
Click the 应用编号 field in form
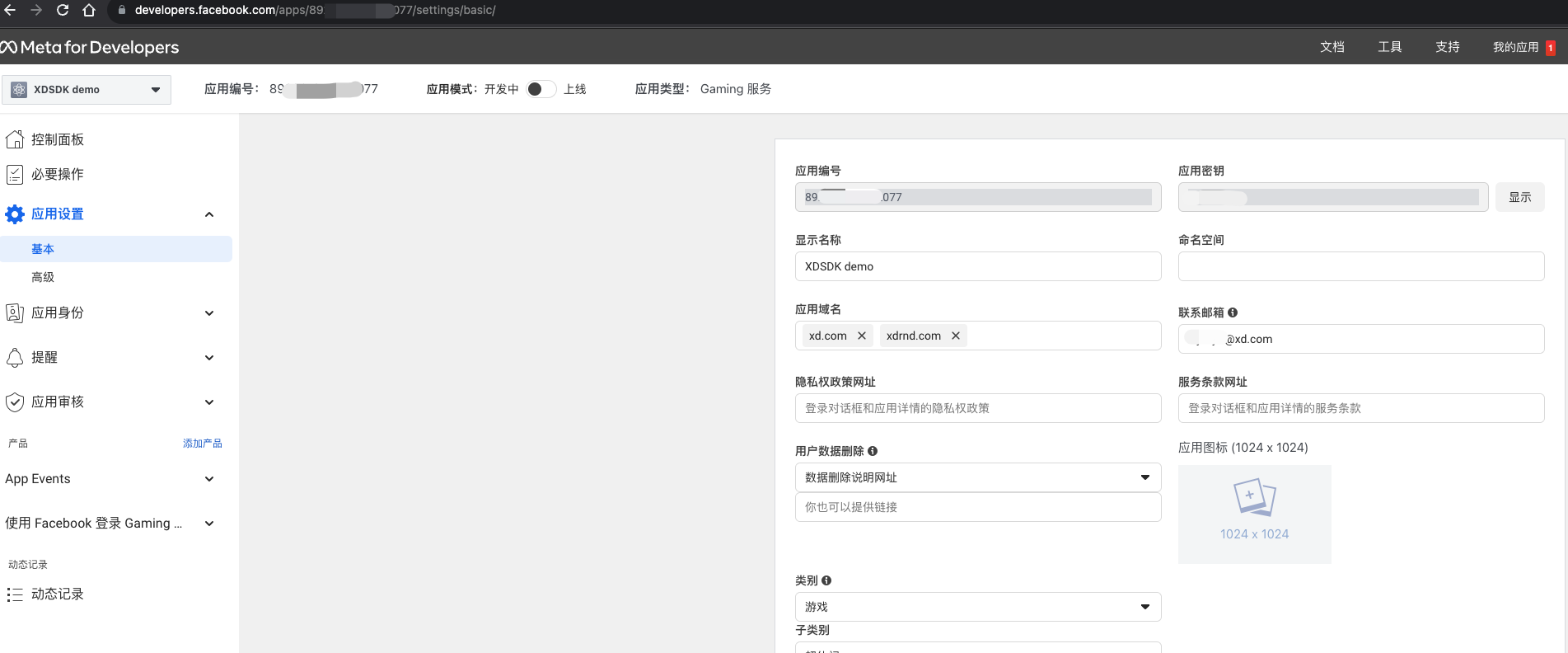click(x=978, y=197)
